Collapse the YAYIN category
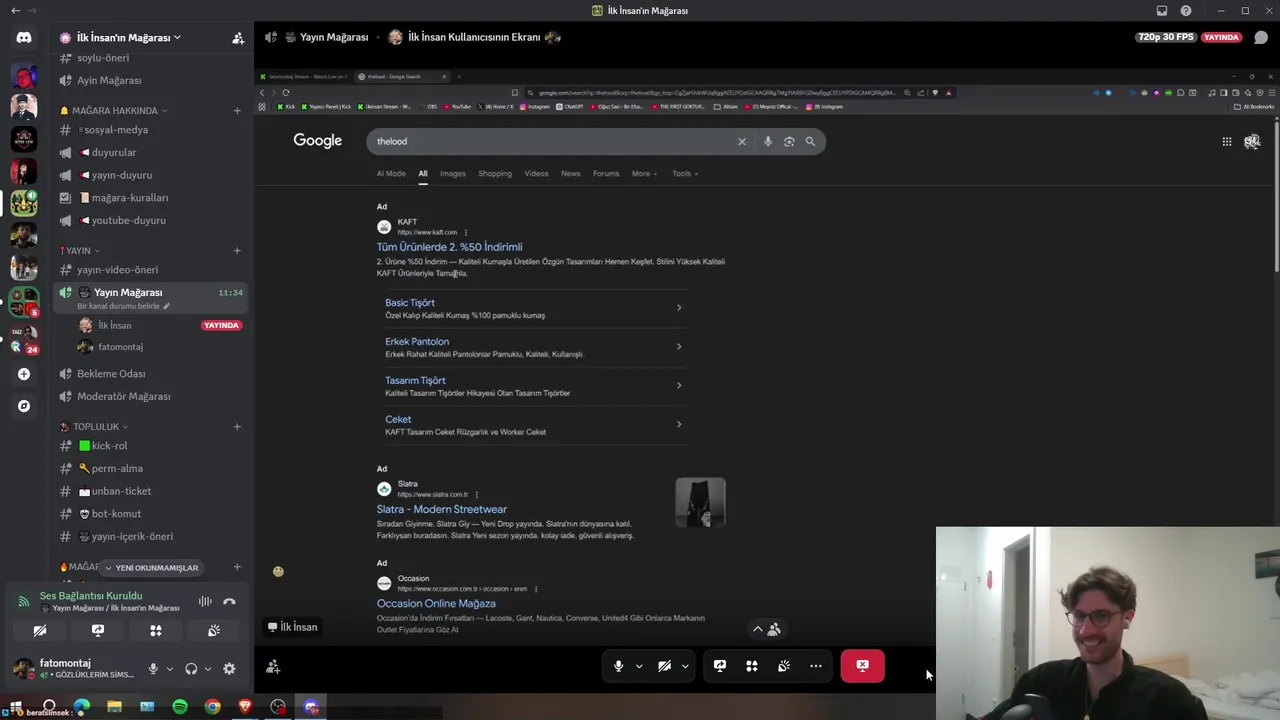This screenshot has height=720, width=1280. [x=79, y=251]
